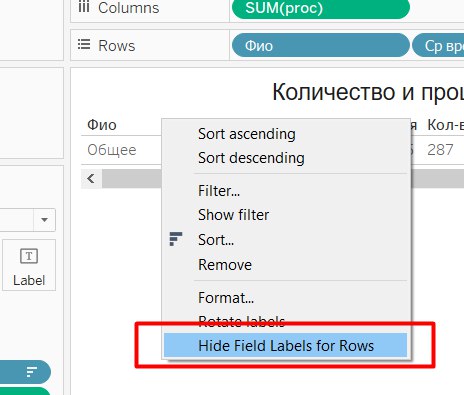This screenshot has height=395, width=464.
Task: Choose Sort ascending in context menu
Action: pos(247,134)
